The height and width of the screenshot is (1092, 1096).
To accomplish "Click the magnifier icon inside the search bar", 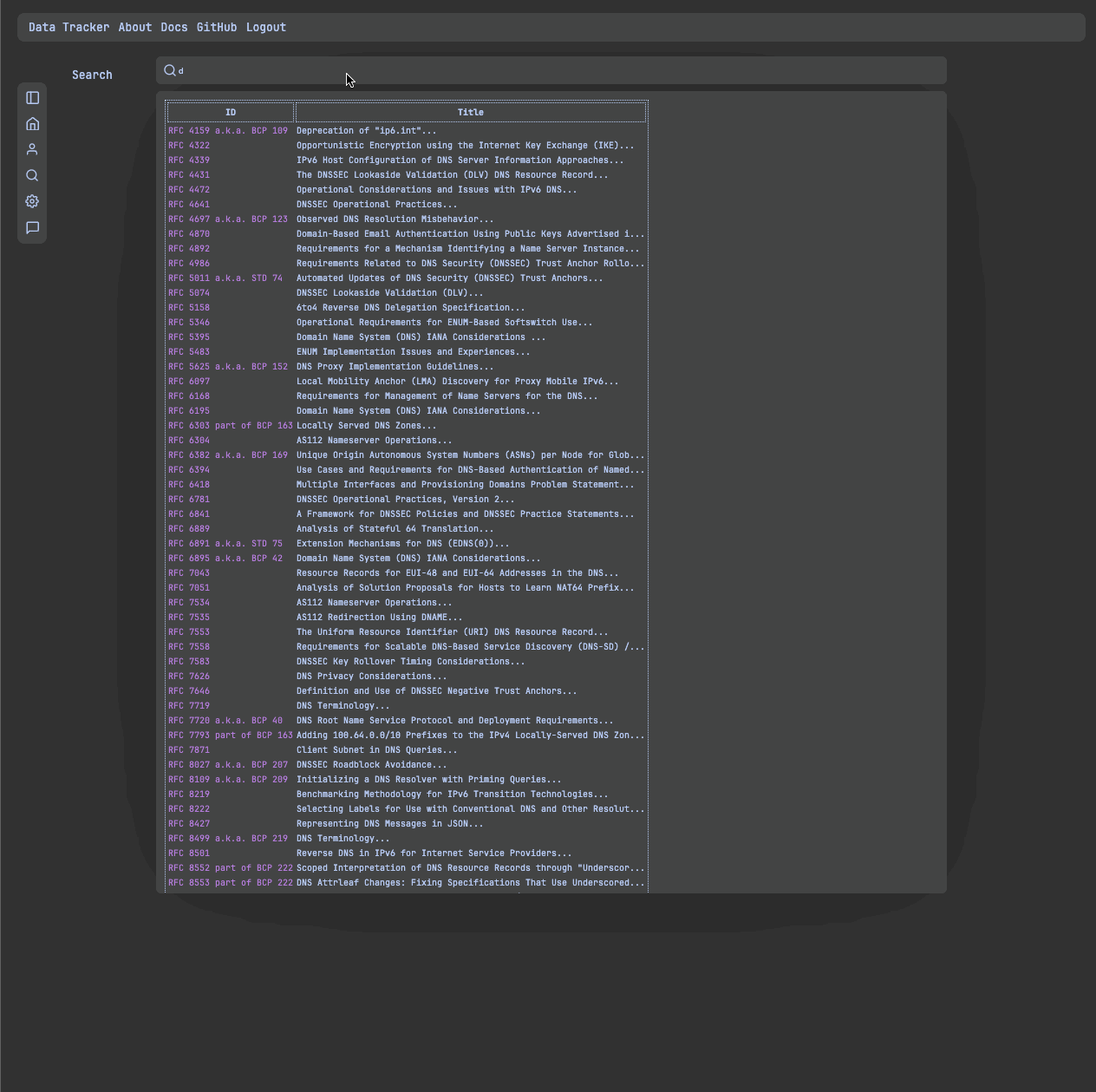I will (x=170, y=70).
